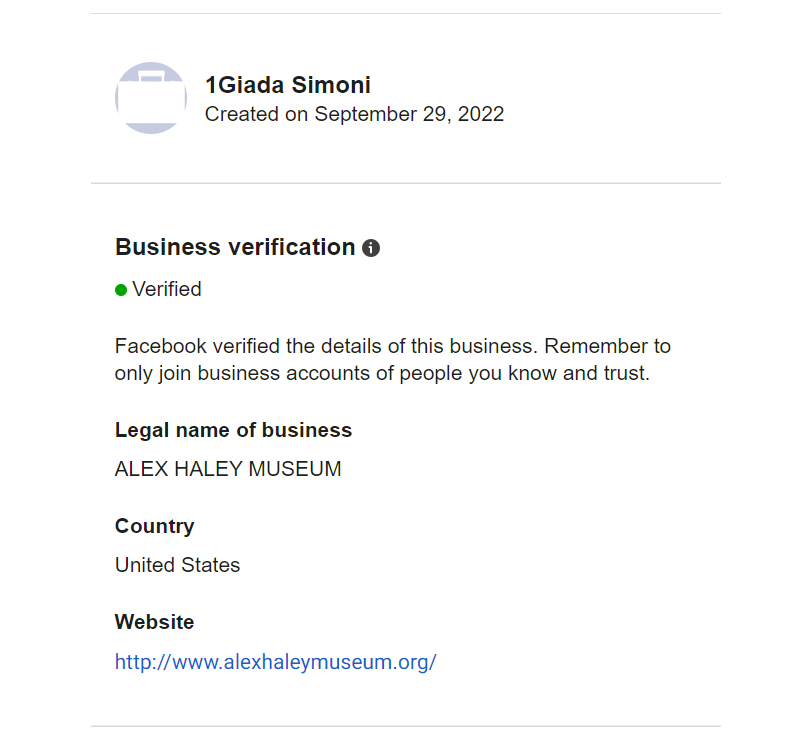Select the ALEX HALEY MUSEUM text
Screen dimensions: 807x739
point(228,469)
